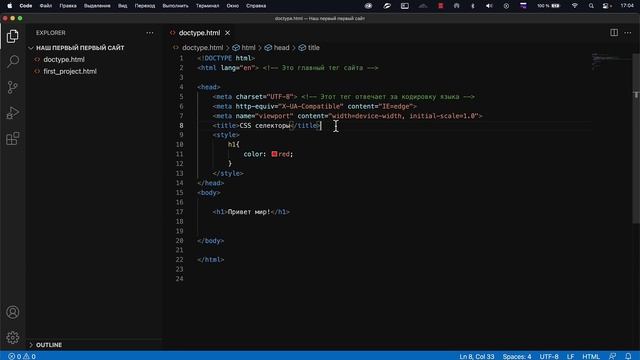Open the Search view in activity bar
Image resolution: width=640 pixels, height=360 pixels.
pyautogui.click(x=13, y=62)
